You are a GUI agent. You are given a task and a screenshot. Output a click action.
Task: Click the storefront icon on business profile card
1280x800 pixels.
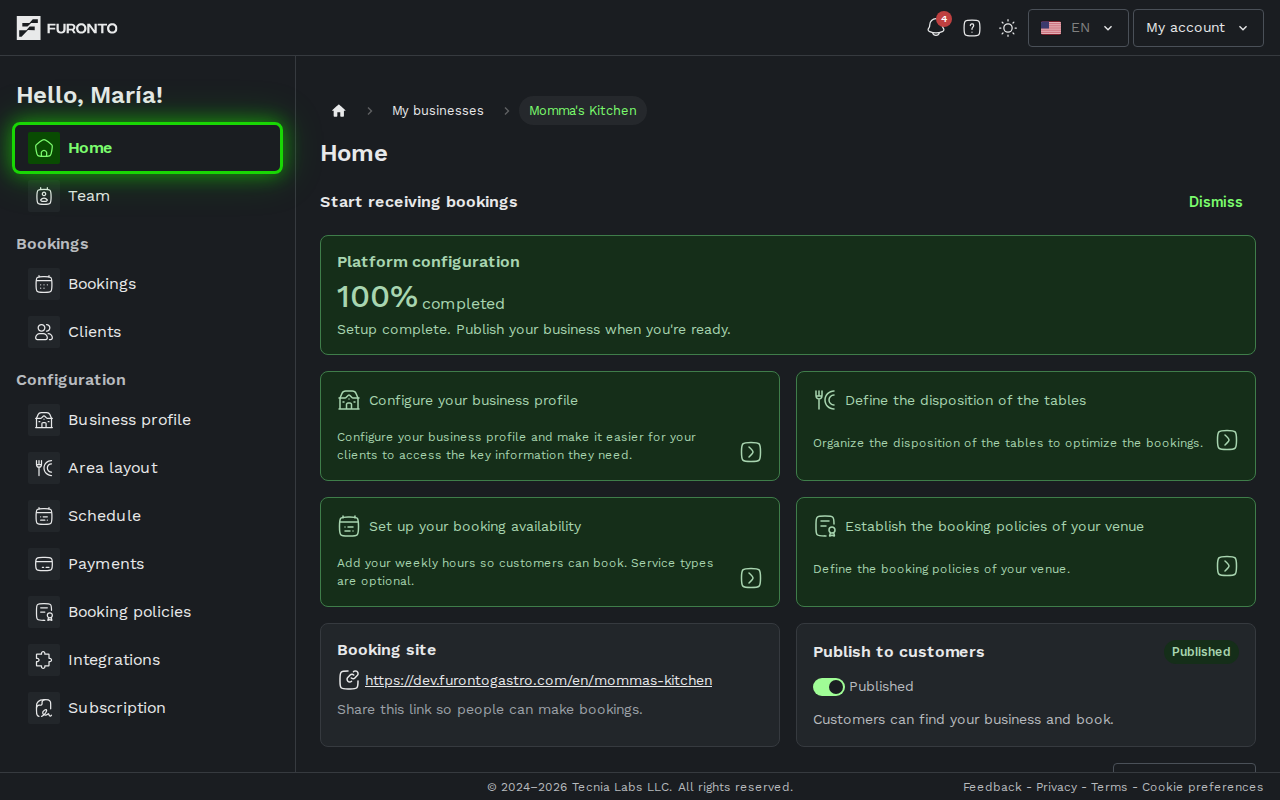tap(349, 400)
